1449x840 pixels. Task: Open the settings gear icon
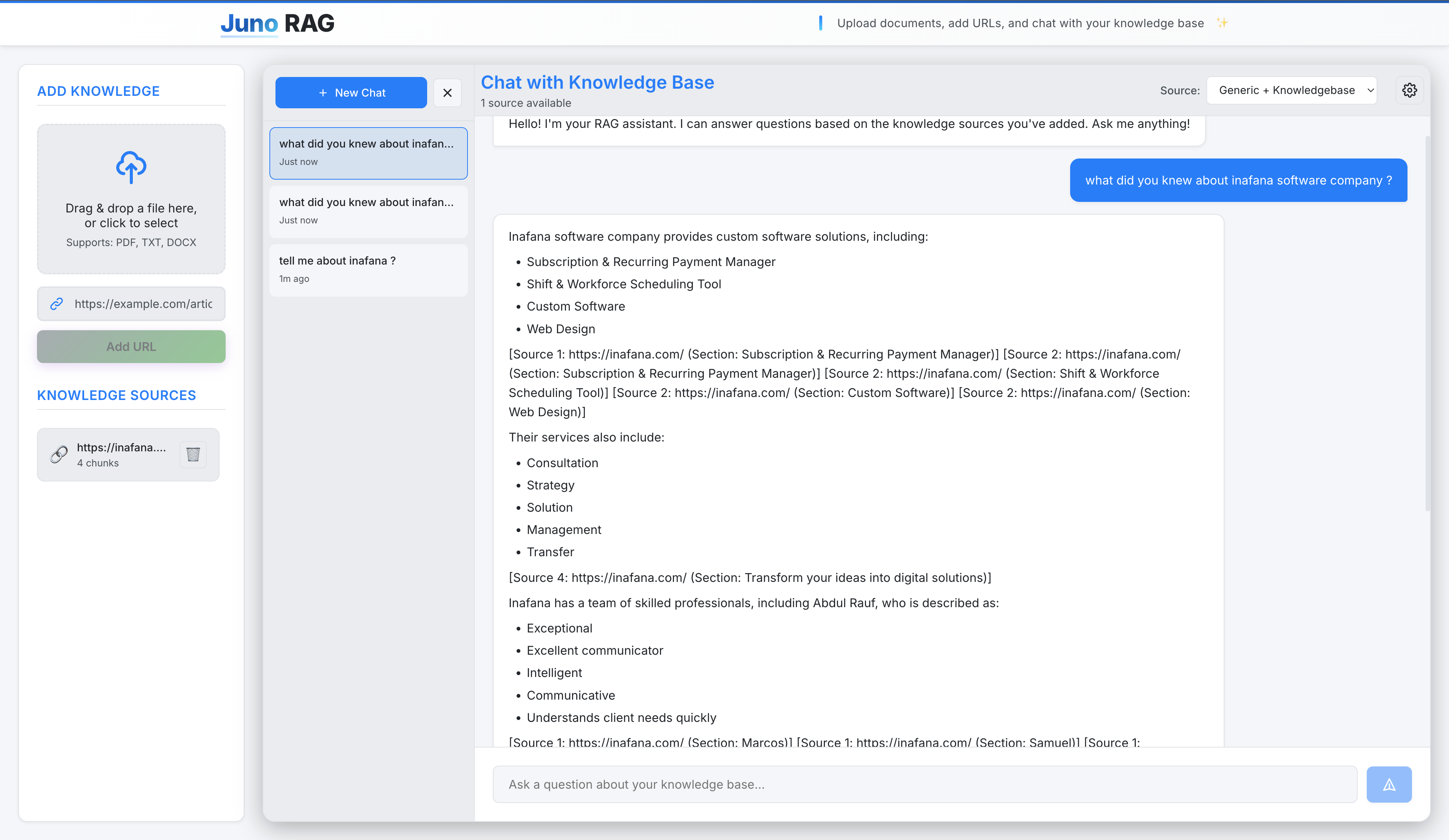1410,90
